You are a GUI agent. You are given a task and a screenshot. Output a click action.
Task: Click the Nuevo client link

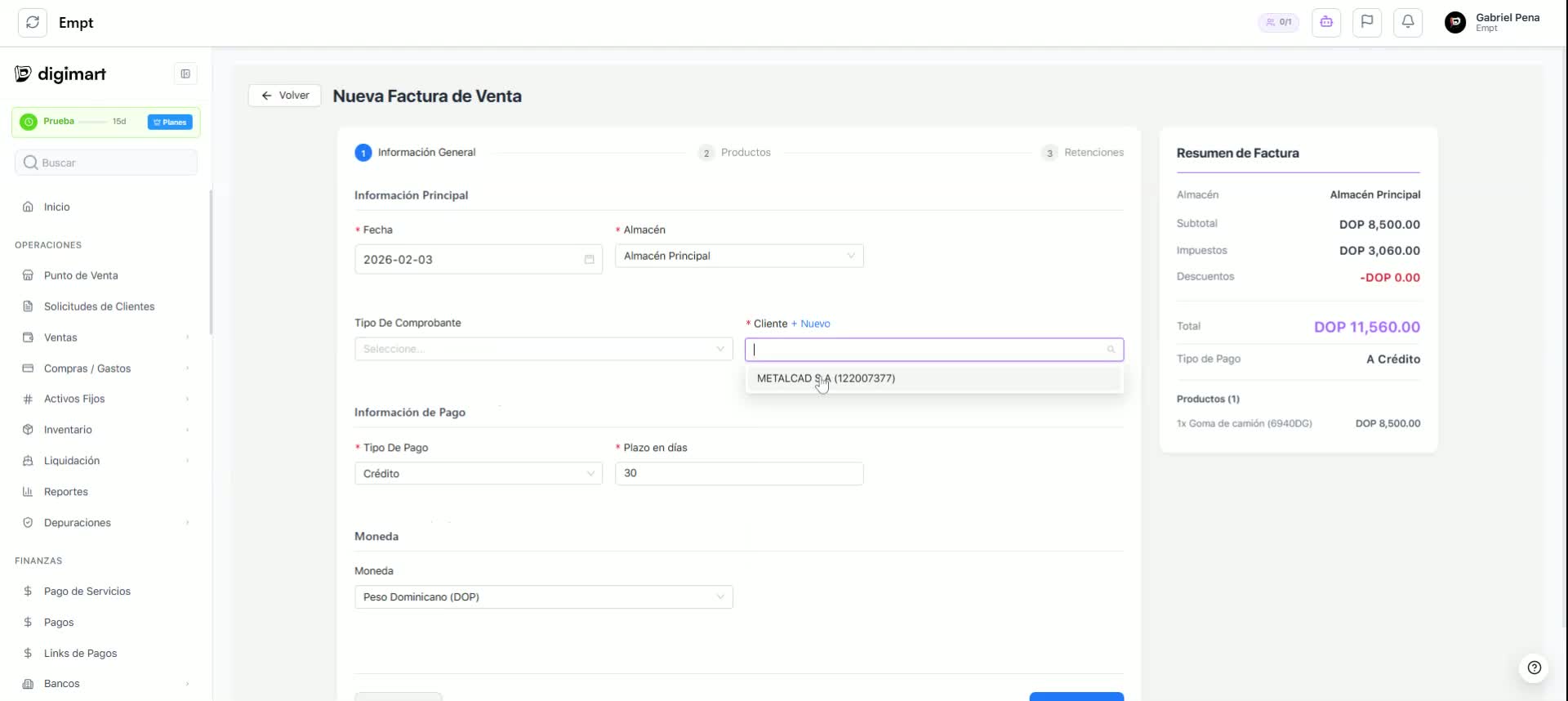[x=811, y=324]
